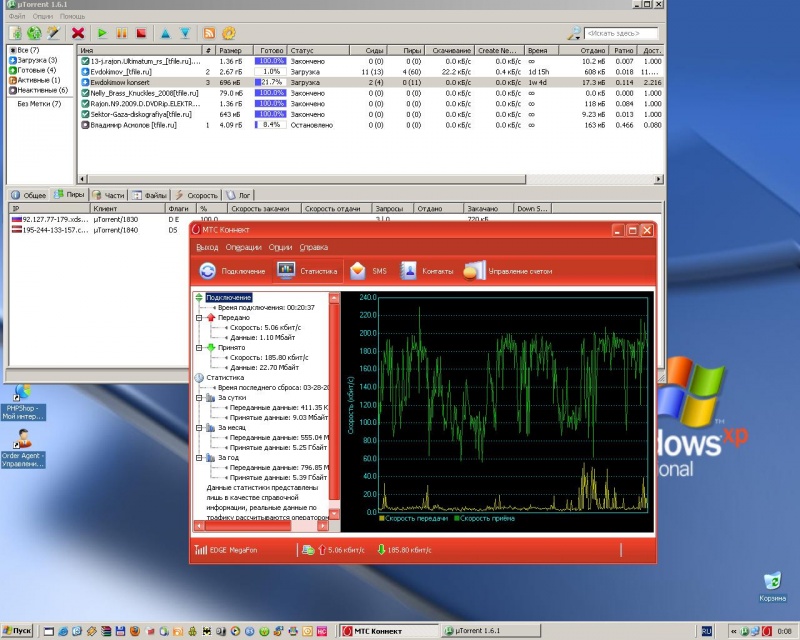Viewport: 800px width, 640px height.
Task: Open the RSS downloader icon
Action: point(208,33)
